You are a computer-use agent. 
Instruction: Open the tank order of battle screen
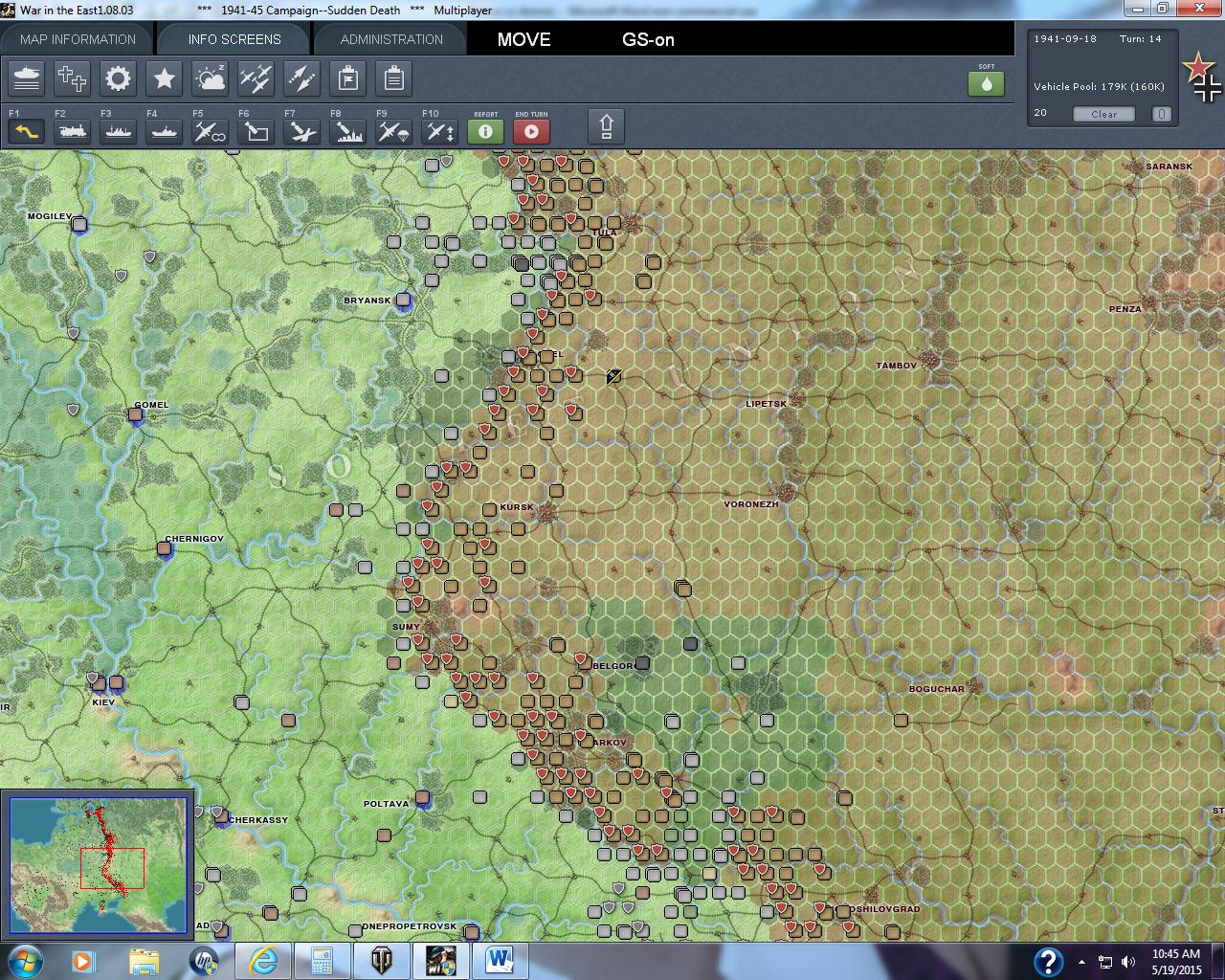point(27,78)
